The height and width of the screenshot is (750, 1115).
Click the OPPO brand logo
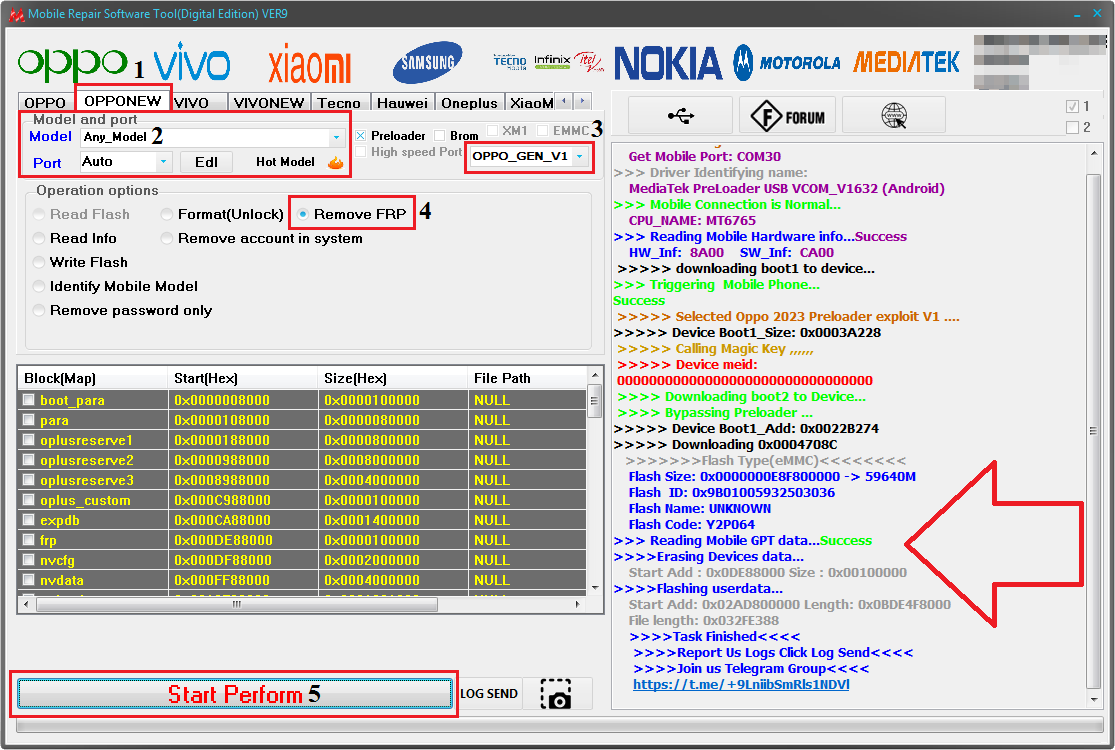(x=72, y=63)
